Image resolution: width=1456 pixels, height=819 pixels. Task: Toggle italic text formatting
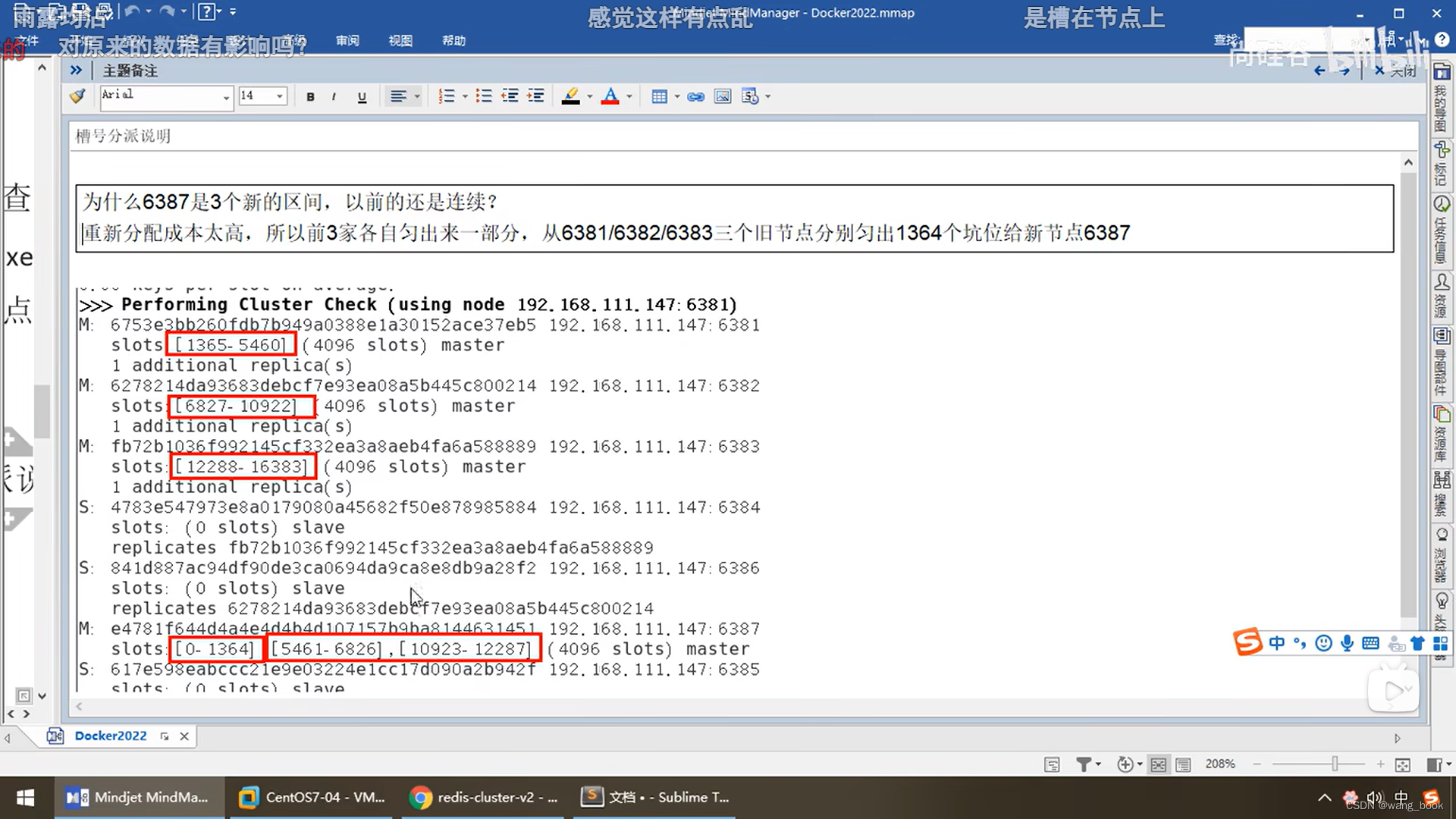point(334,96)
